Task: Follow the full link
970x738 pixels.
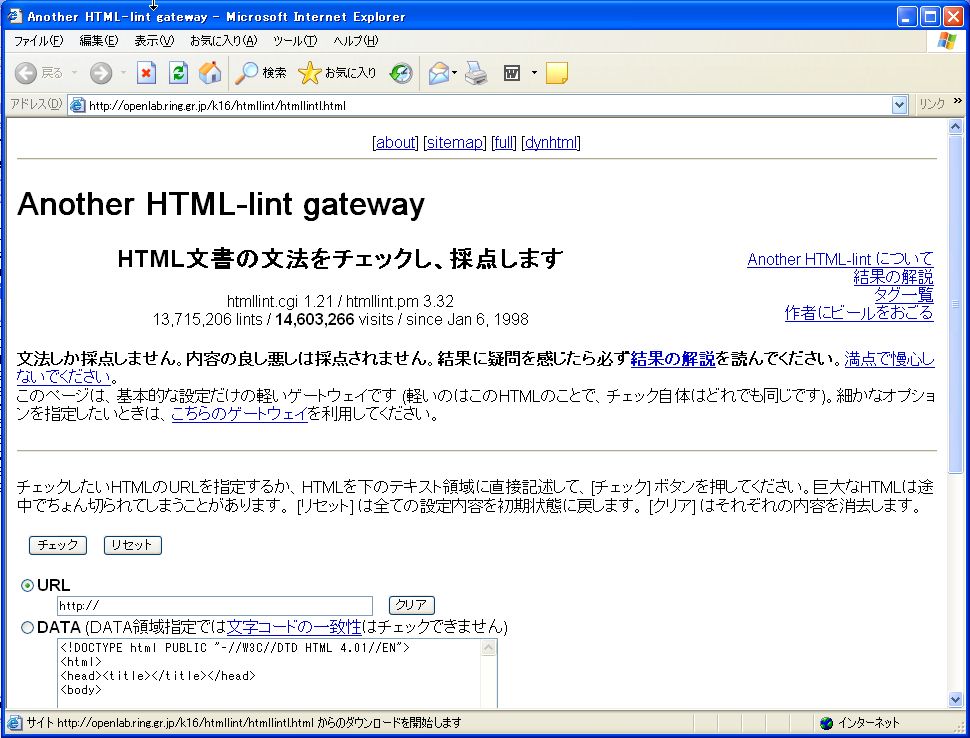Action: point(504,142)
